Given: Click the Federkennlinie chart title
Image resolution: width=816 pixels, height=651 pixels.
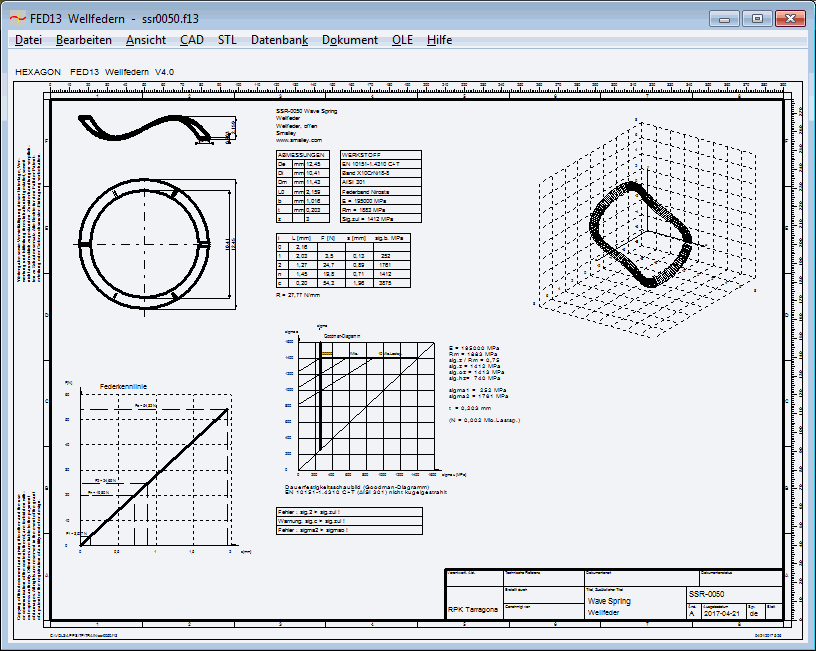Looking at the screenshot, I should click(122, 385).
